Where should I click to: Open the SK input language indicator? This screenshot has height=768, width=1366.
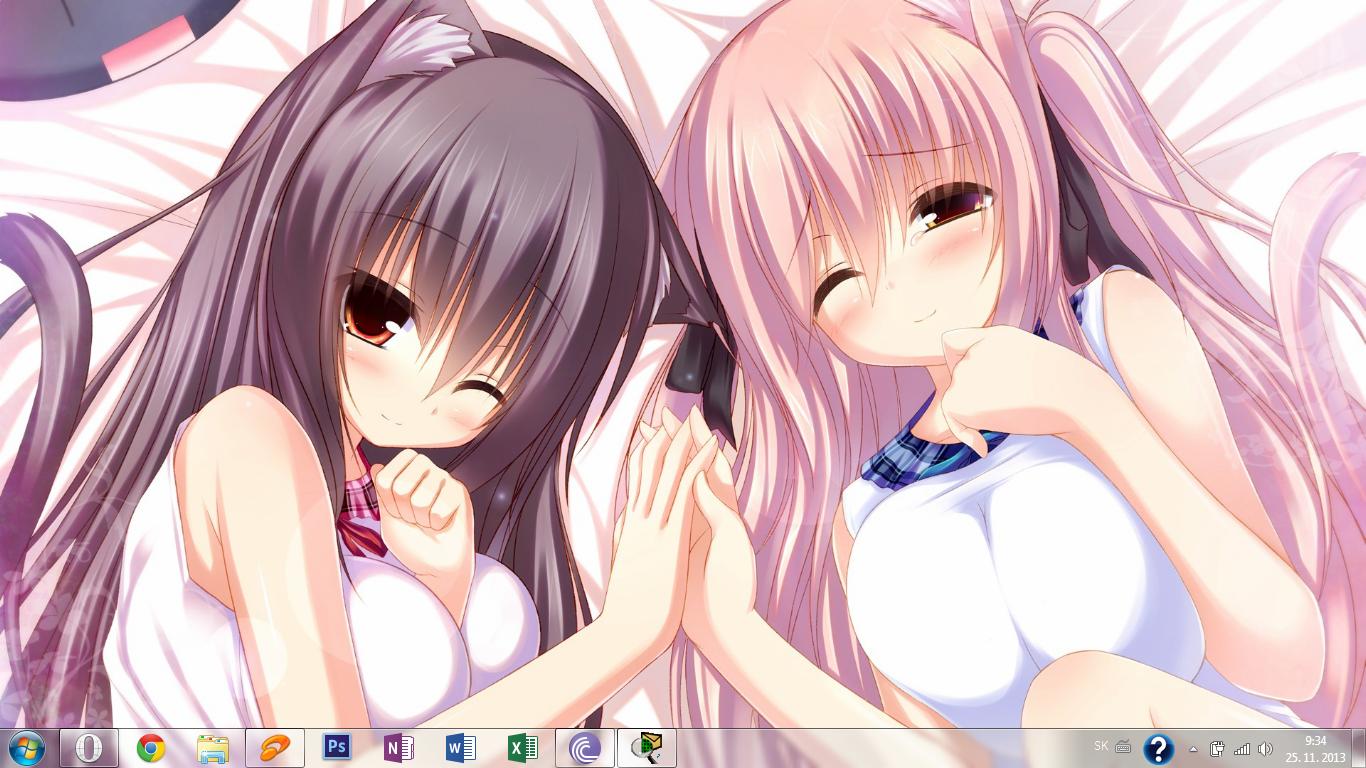point(1101,746)
